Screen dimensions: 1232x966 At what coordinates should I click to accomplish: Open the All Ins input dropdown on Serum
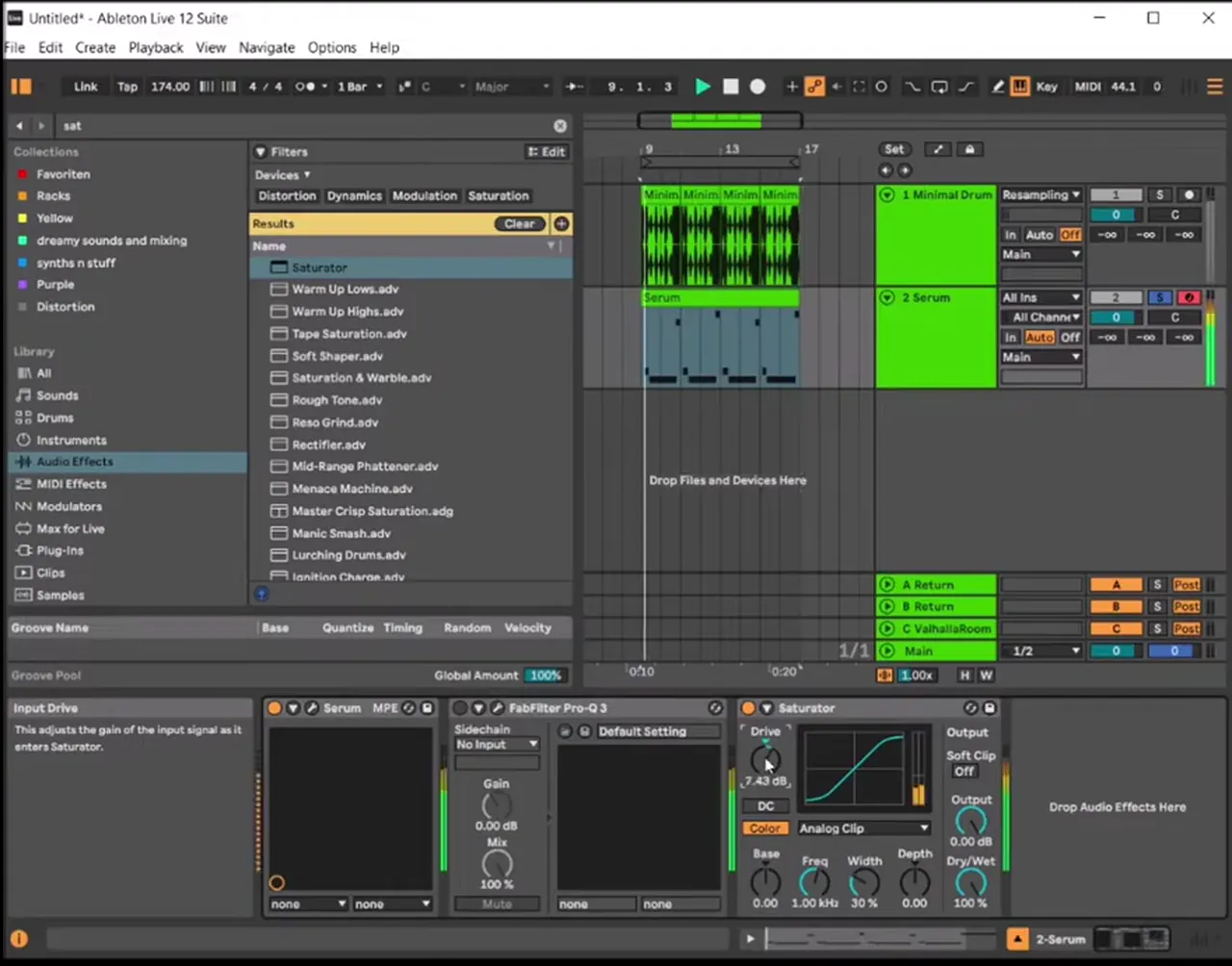(x=1041, y=298)
